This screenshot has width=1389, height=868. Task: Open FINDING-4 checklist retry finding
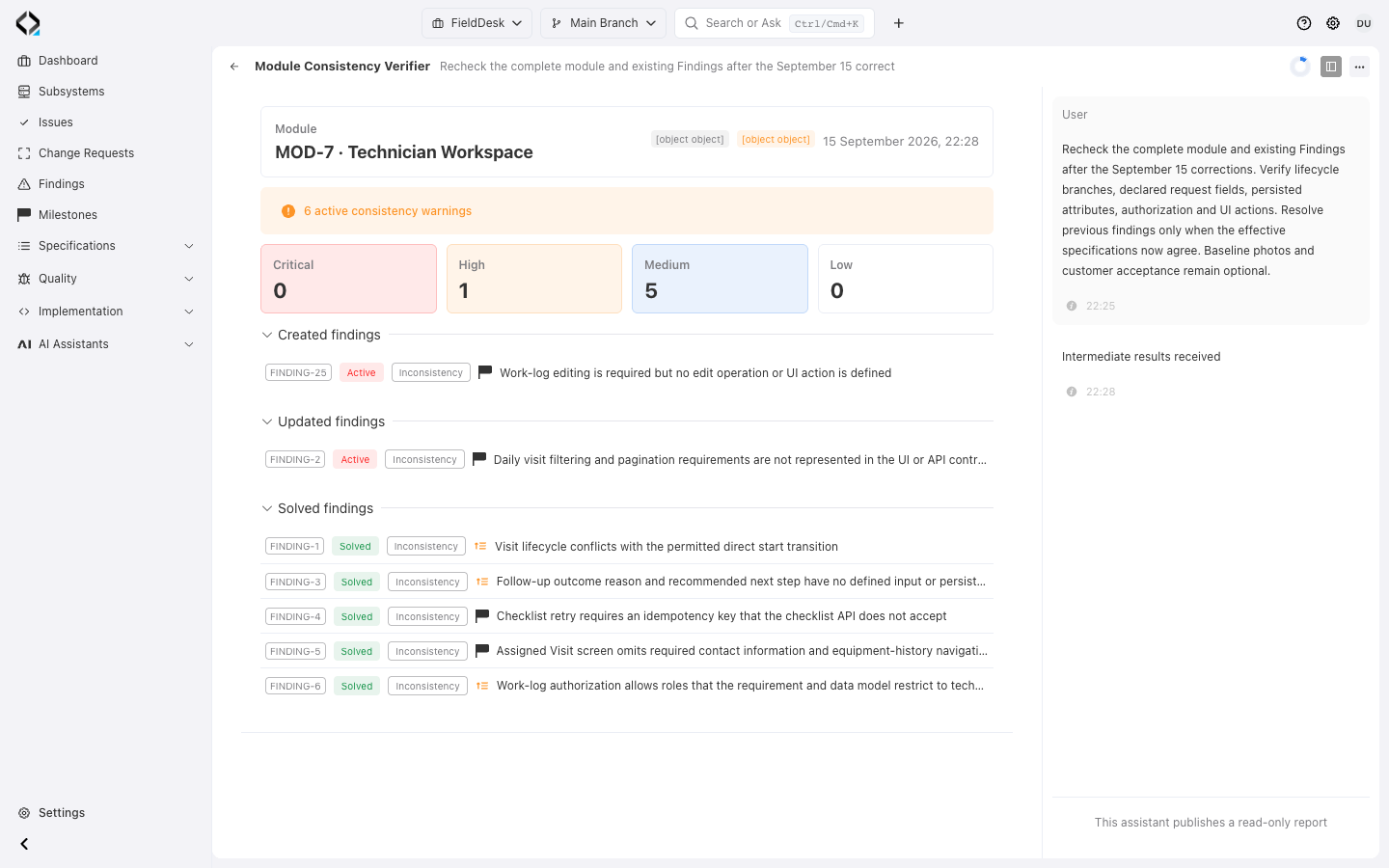point(627,616)
